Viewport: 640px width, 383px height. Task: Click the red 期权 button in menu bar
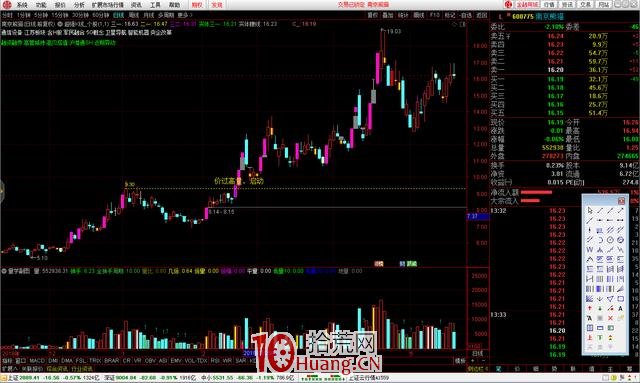[197, 5]
